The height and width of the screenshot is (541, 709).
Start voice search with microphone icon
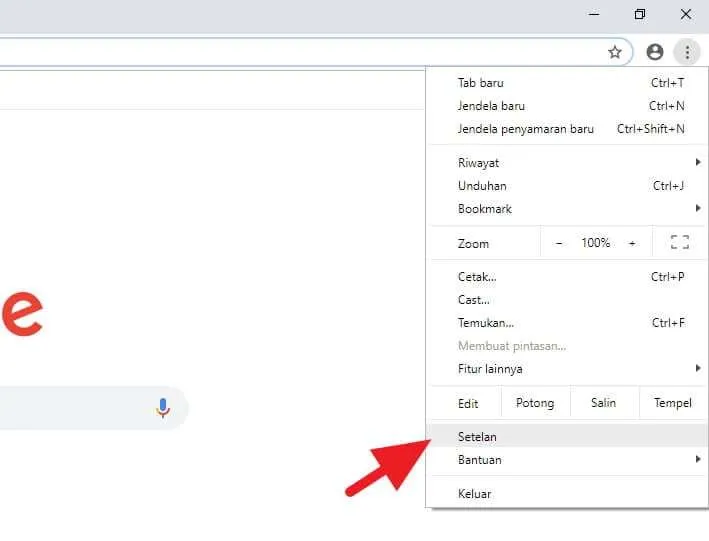(x=163, y=408)
